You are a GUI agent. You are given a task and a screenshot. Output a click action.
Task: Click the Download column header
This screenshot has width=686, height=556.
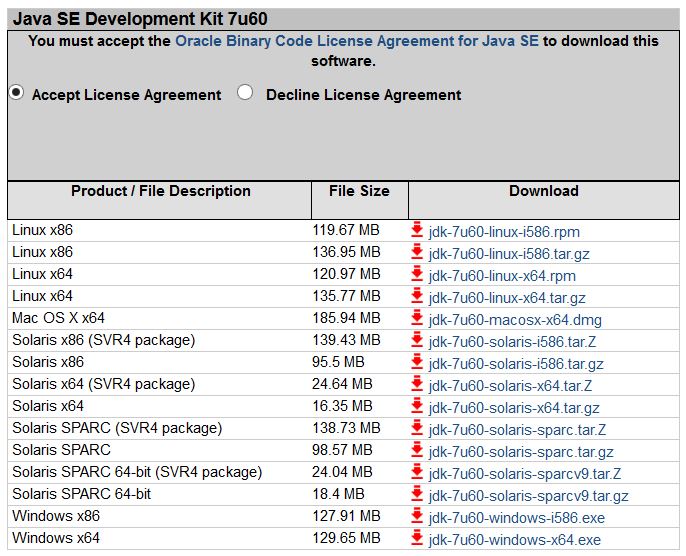(x=544, y=191)
